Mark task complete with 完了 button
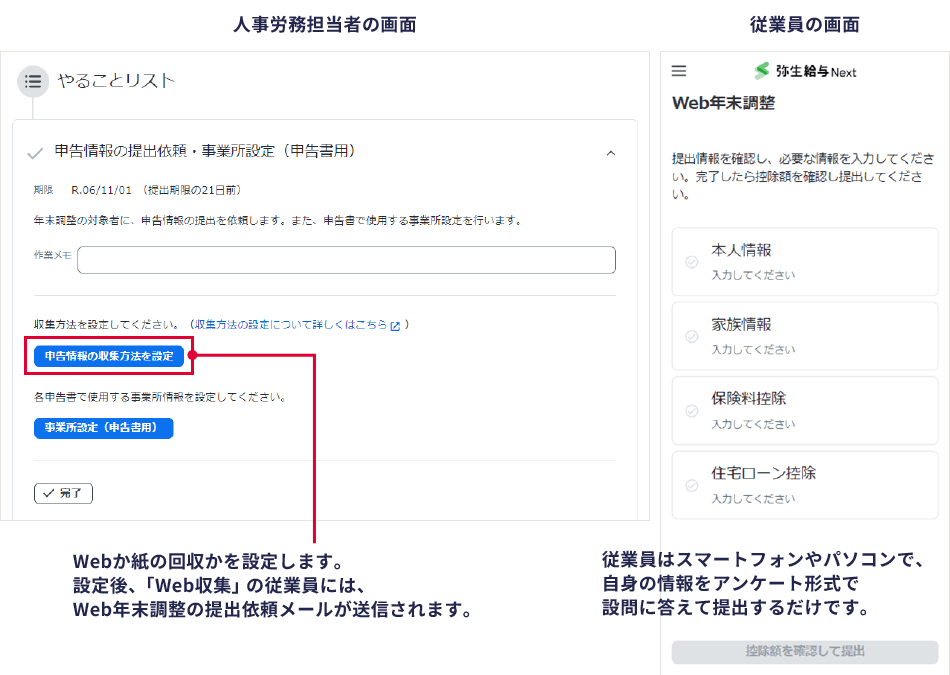The image size is (950, 675). [63, 493]
